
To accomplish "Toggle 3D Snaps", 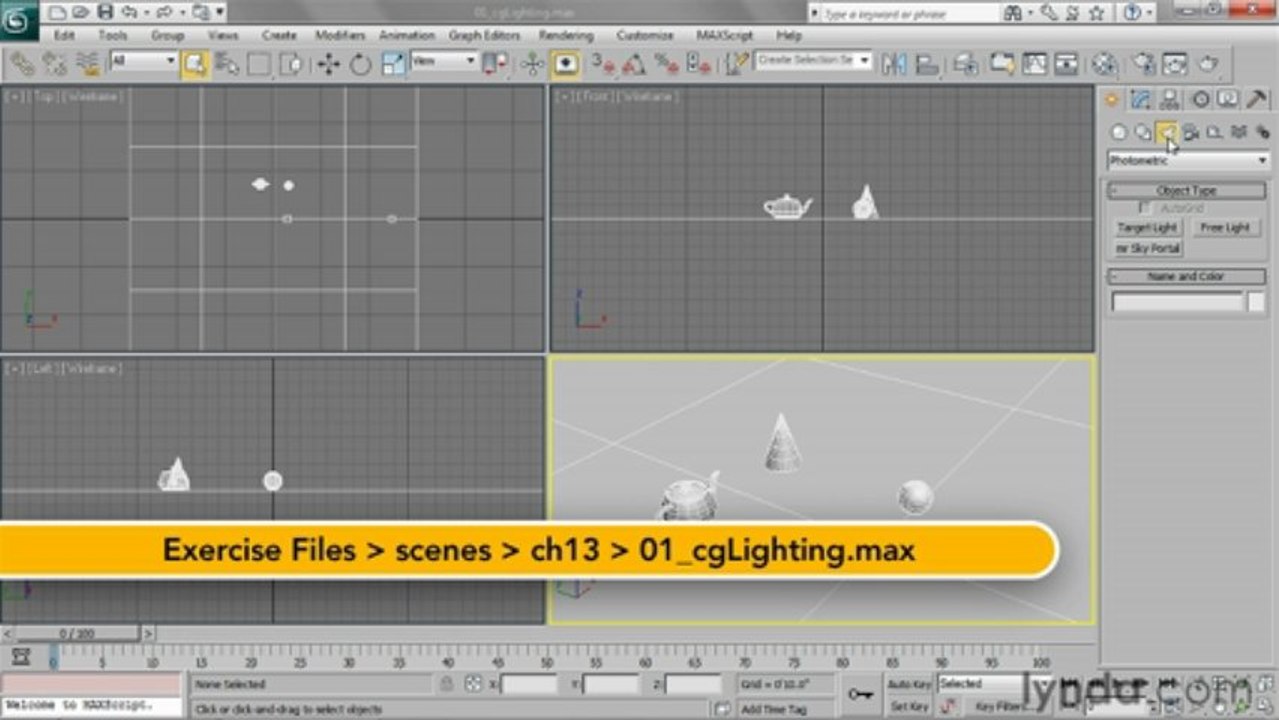I will pyautogui.click(x=603, y=64).
